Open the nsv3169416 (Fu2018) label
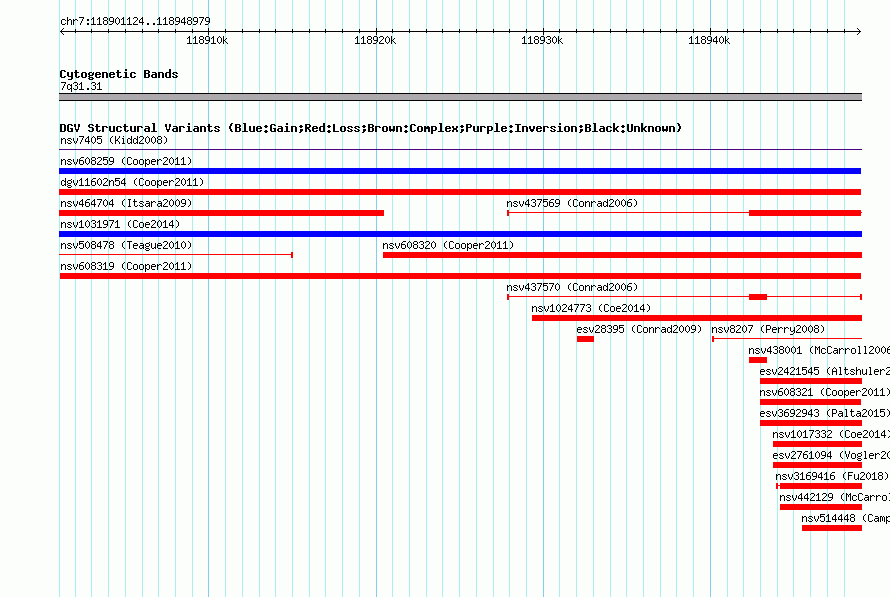The height and width of the screenshot is (597, 890). 832,476
